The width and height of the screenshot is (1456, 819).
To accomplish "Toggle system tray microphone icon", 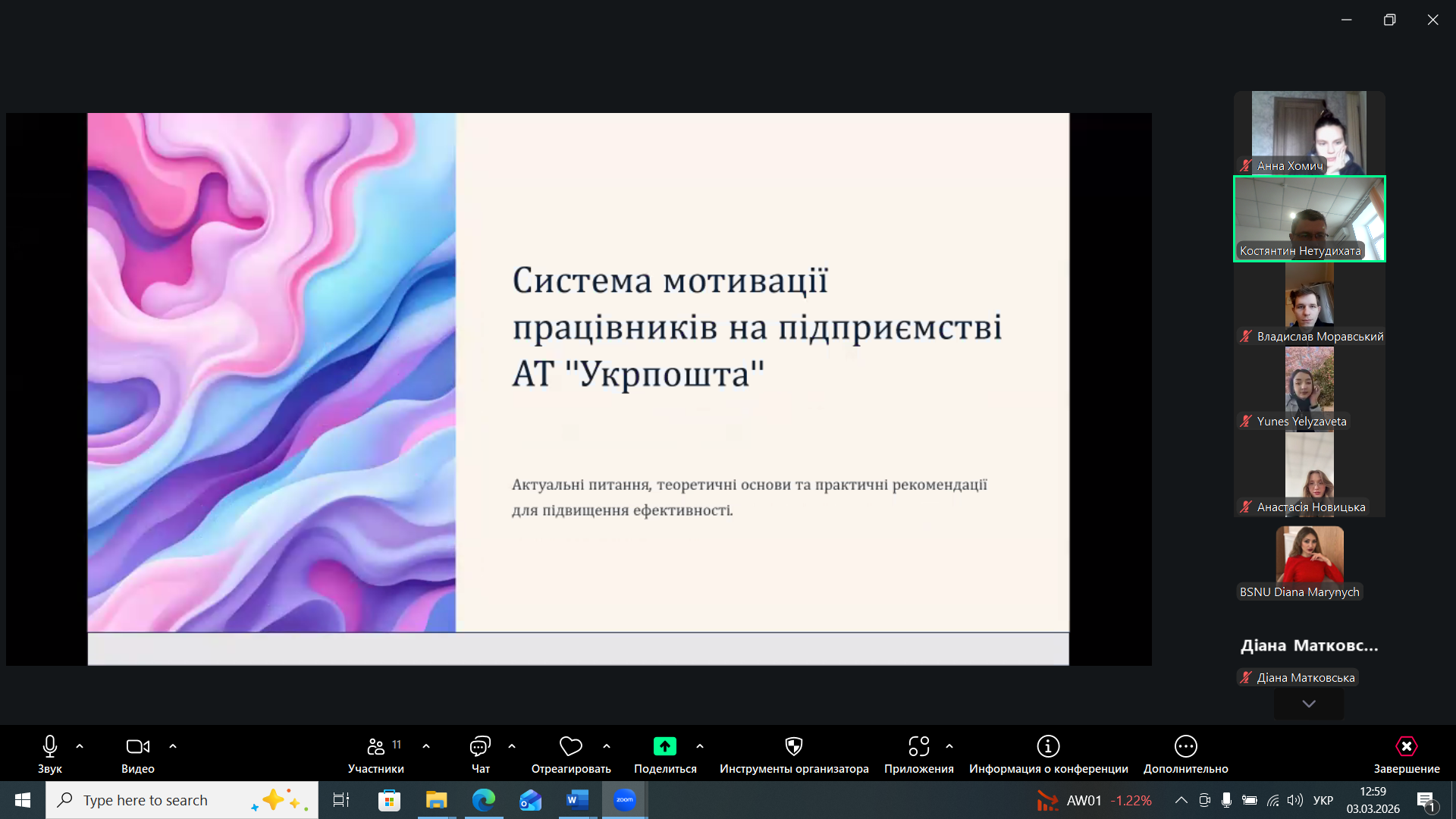I will click(1226, 800).
